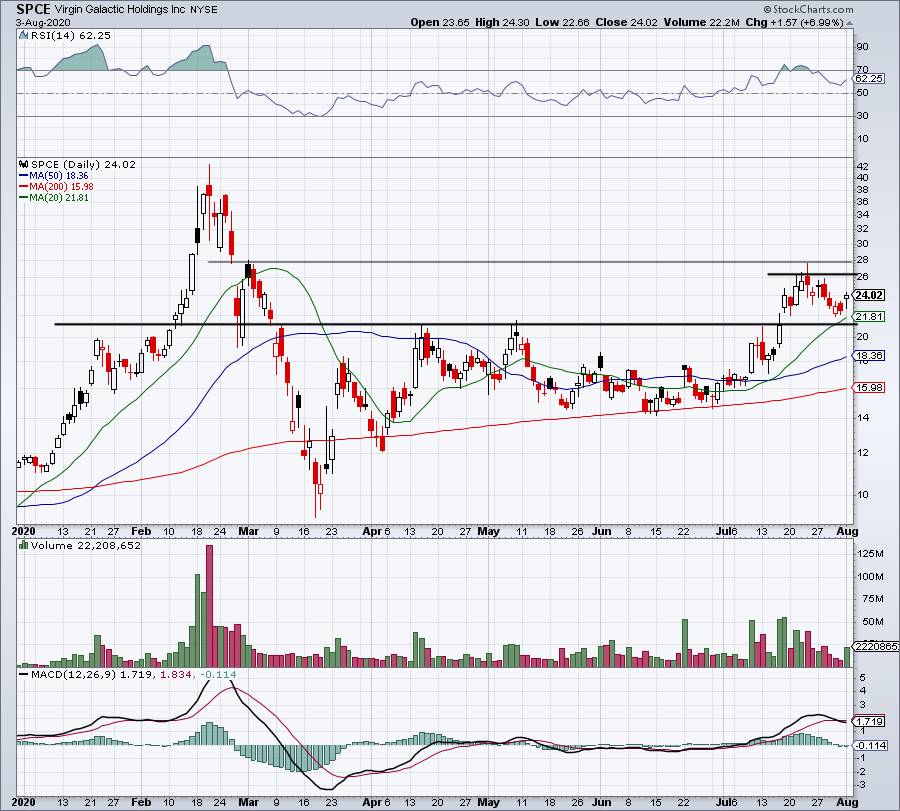Click the small triangle after the Chg value

[849, 24]
